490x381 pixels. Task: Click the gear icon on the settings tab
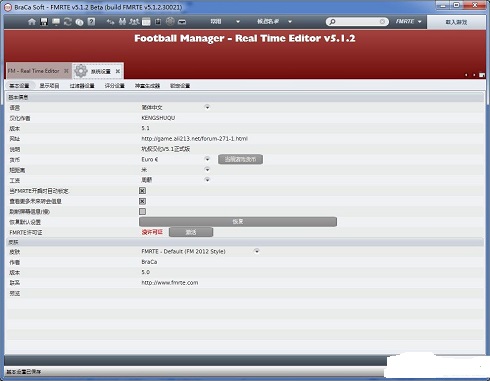coord(81,71)
